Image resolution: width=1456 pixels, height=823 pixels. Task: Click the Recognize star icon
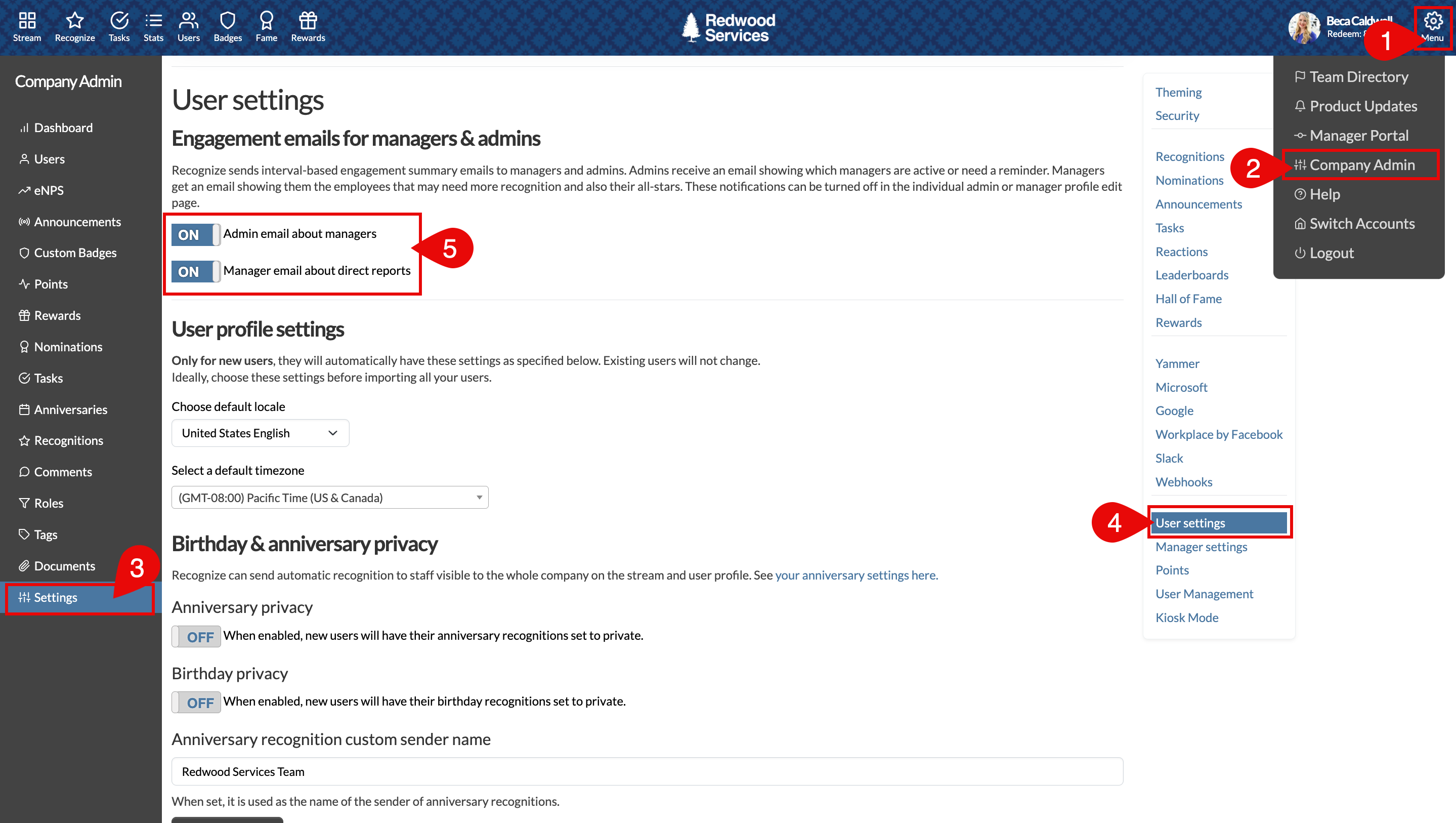point(74,27)
